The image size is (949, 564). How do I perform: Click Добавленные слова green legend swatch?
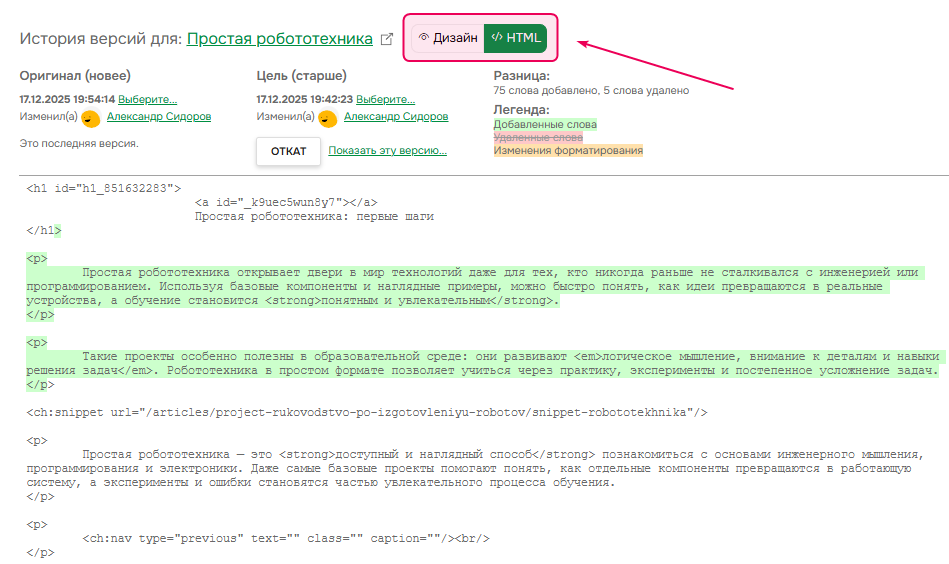tap(545, 124)
